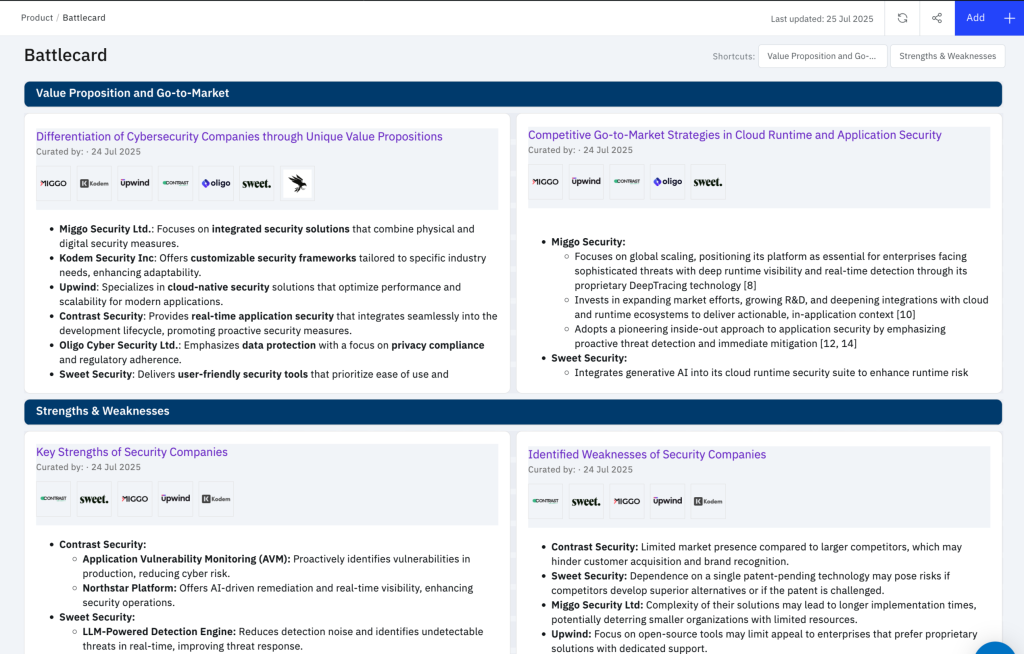
Task: Select Sweet logo in Differentiation card
Action: [257, 184]
